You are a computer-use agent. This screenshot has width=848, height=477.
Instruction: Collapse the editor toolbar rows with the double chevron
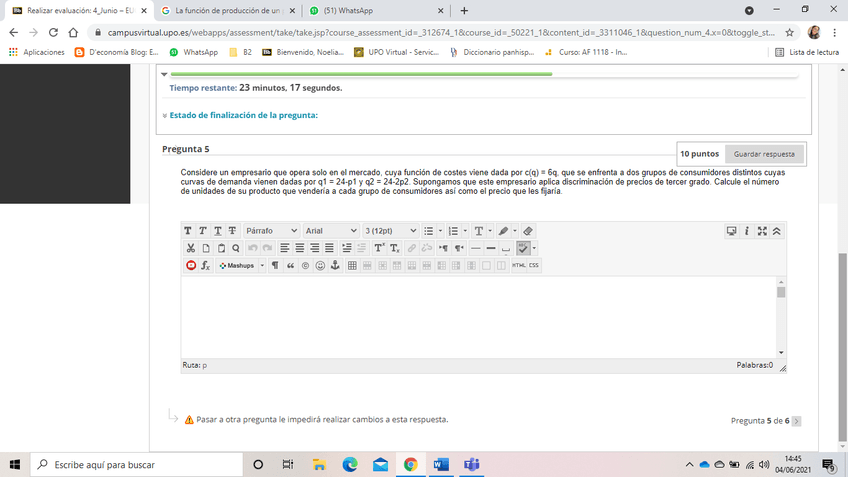coord(777,231)
